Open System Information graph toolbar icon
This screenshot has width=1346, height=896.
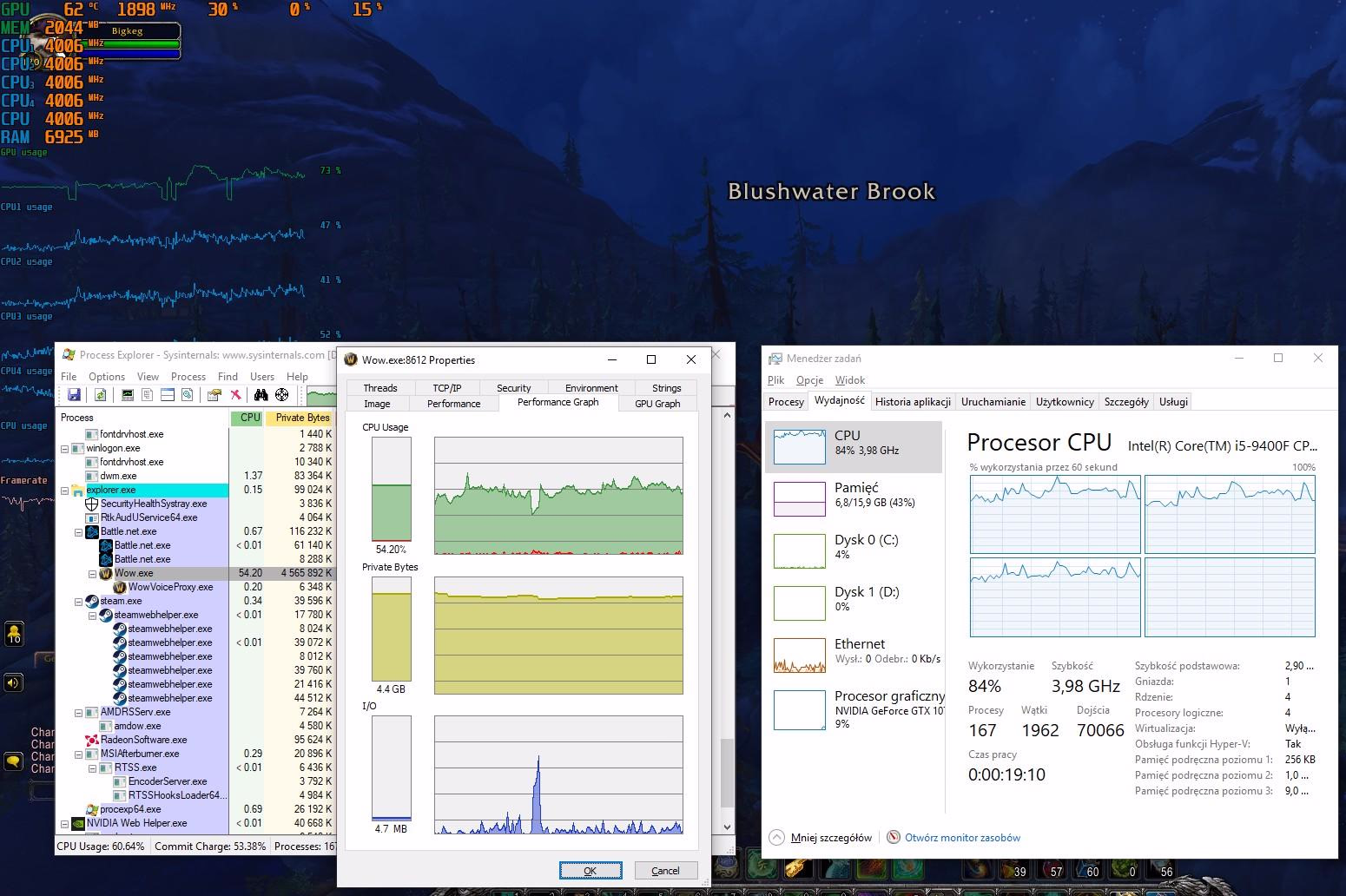[128, 395]
